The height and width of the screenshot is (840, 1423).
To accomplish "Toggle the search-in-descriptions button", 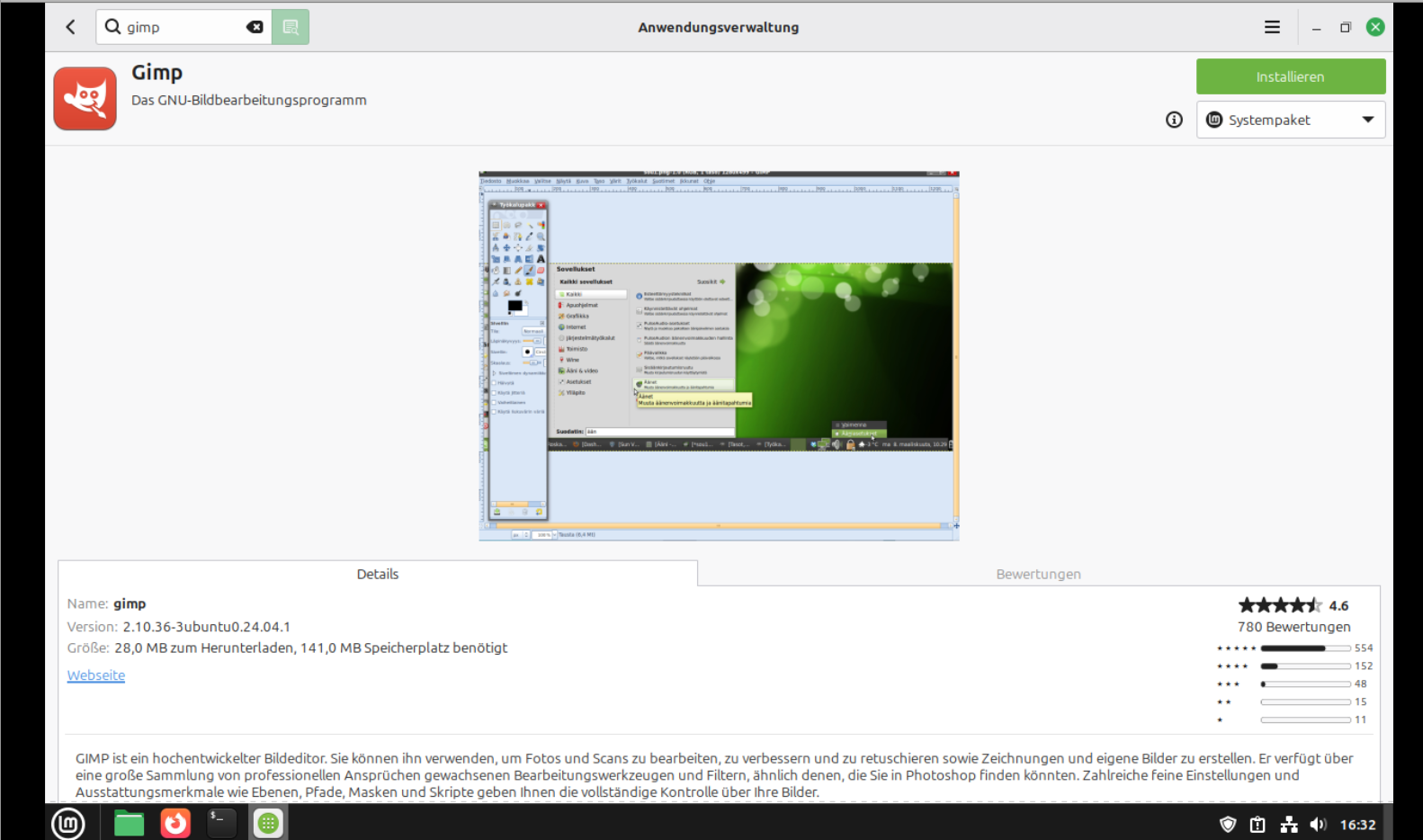I will click(291, 27).
